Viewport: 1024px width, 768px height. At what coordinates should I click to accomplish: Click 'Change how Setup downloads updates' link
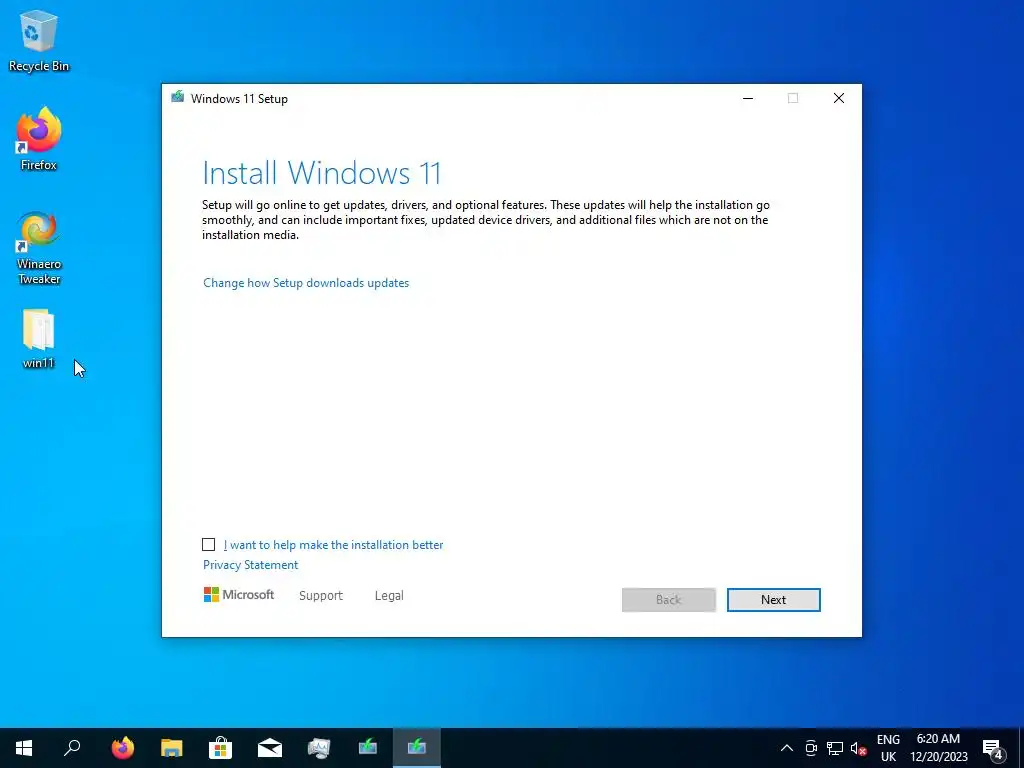point(306,283)
